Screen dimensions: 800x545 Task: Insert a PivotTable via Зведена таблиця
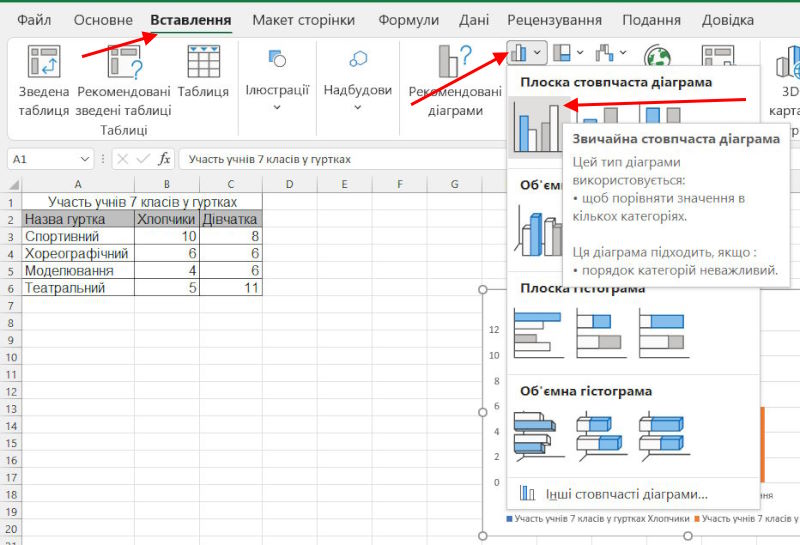[x=43, y=80]
